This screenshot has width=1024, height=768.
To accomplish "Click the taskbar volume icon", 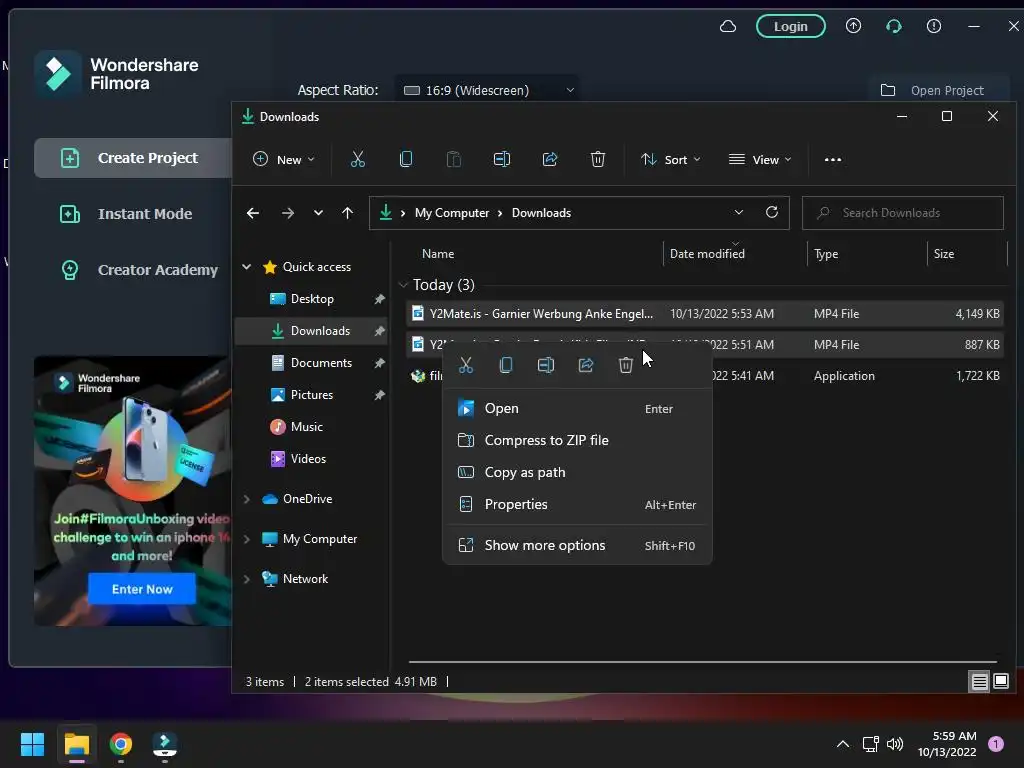I will click(x=895, y=744).
